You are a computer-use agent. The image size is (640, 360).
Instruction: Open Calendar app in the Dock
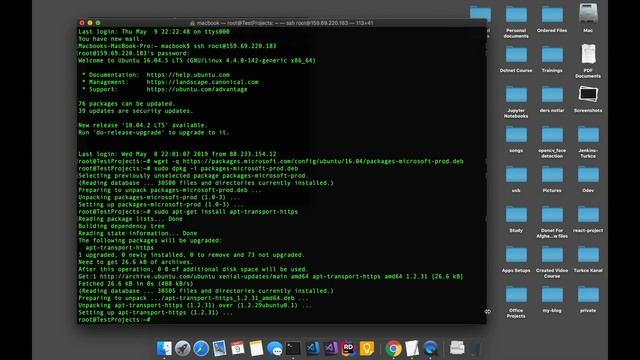click(238, 348)
